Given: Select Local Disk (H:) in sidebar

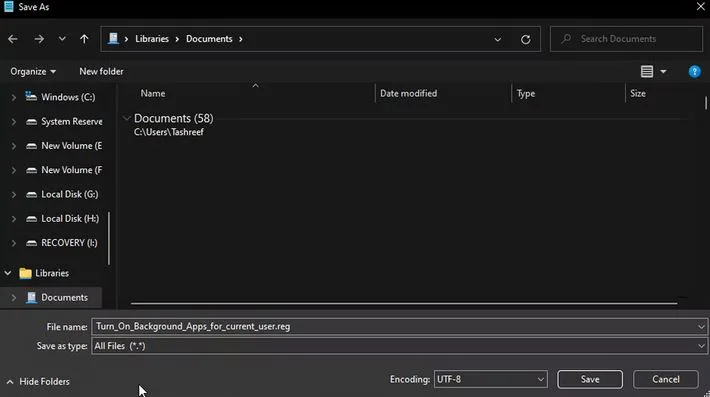Looking at the screenshot, I should pos(70,219).
